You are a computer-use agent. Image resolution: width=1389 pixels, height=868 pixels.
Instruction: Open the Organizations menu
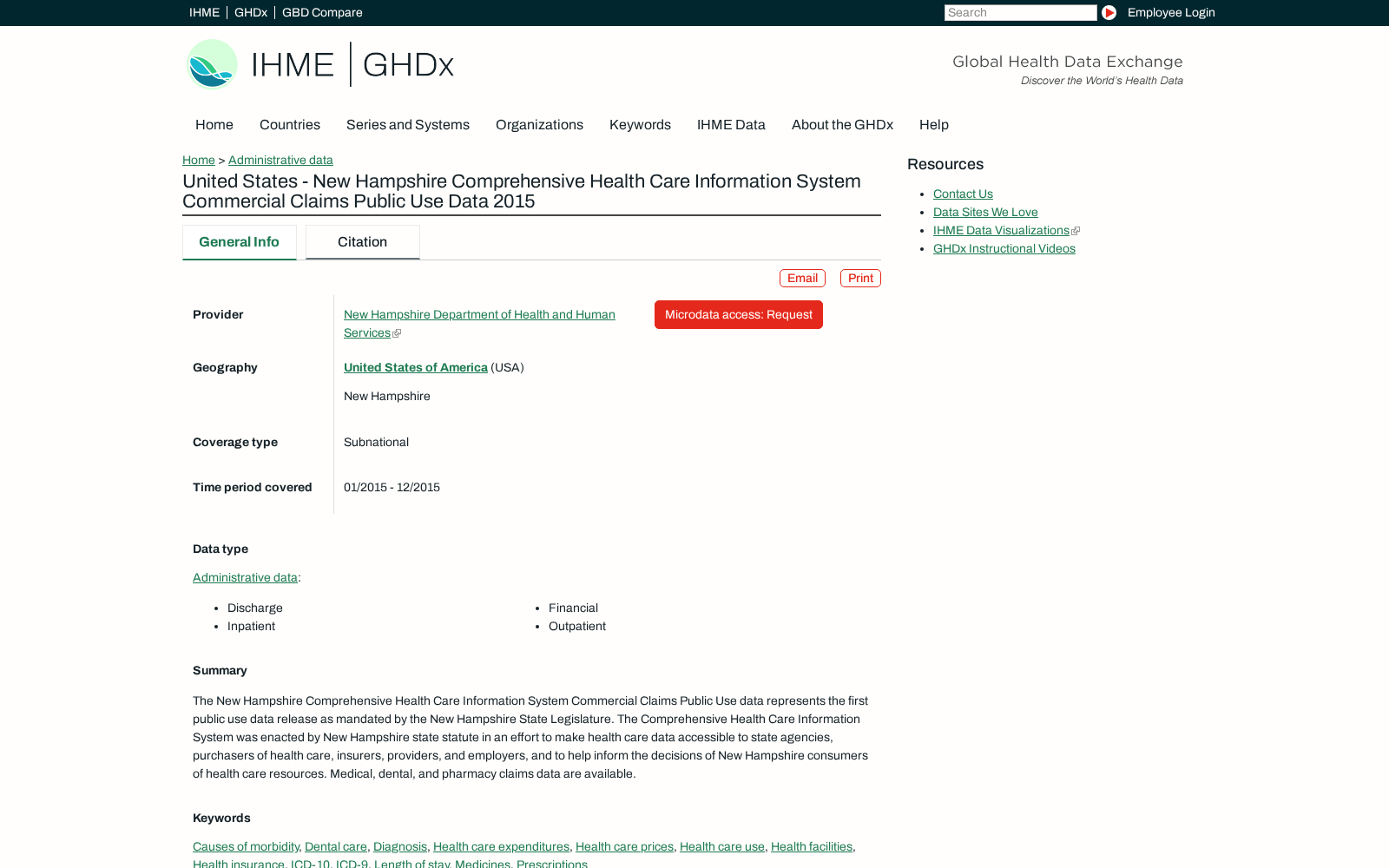pos(539,125)
